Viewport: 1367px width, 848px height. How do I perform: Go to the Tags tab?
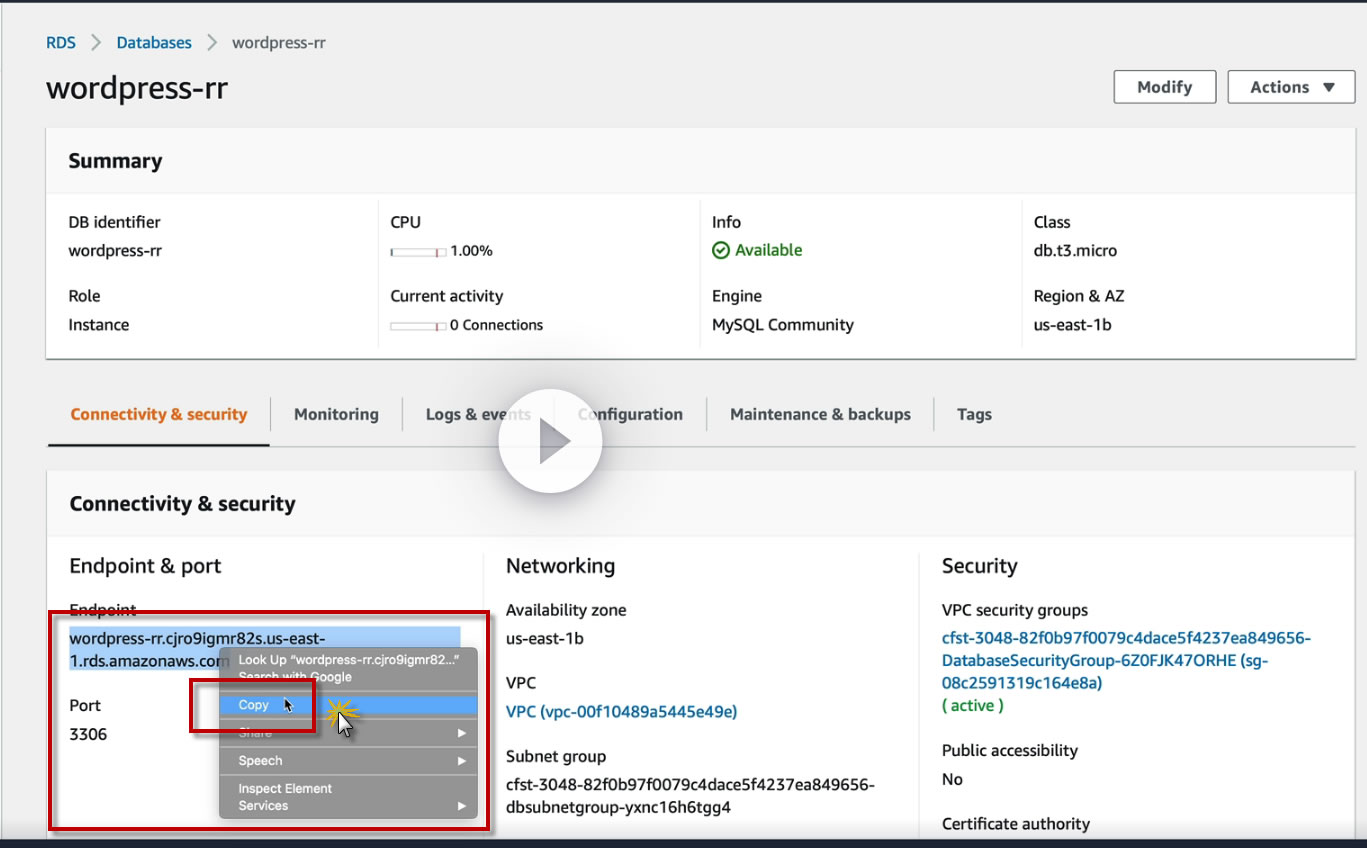coord(974,414)
